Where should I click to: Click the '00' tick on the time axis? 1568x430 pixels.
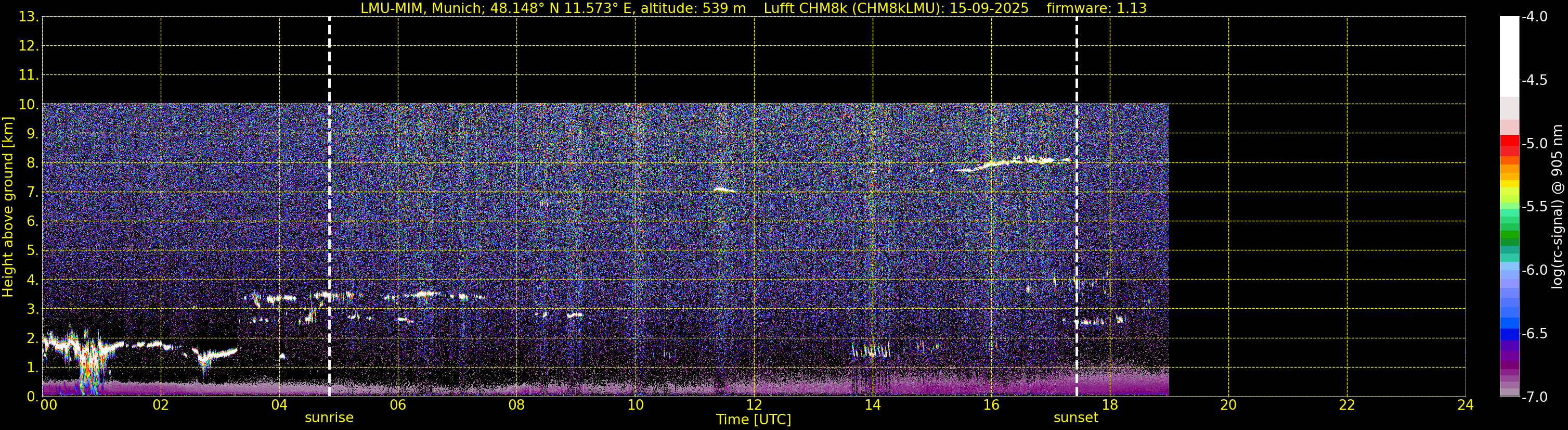(48, 405)
